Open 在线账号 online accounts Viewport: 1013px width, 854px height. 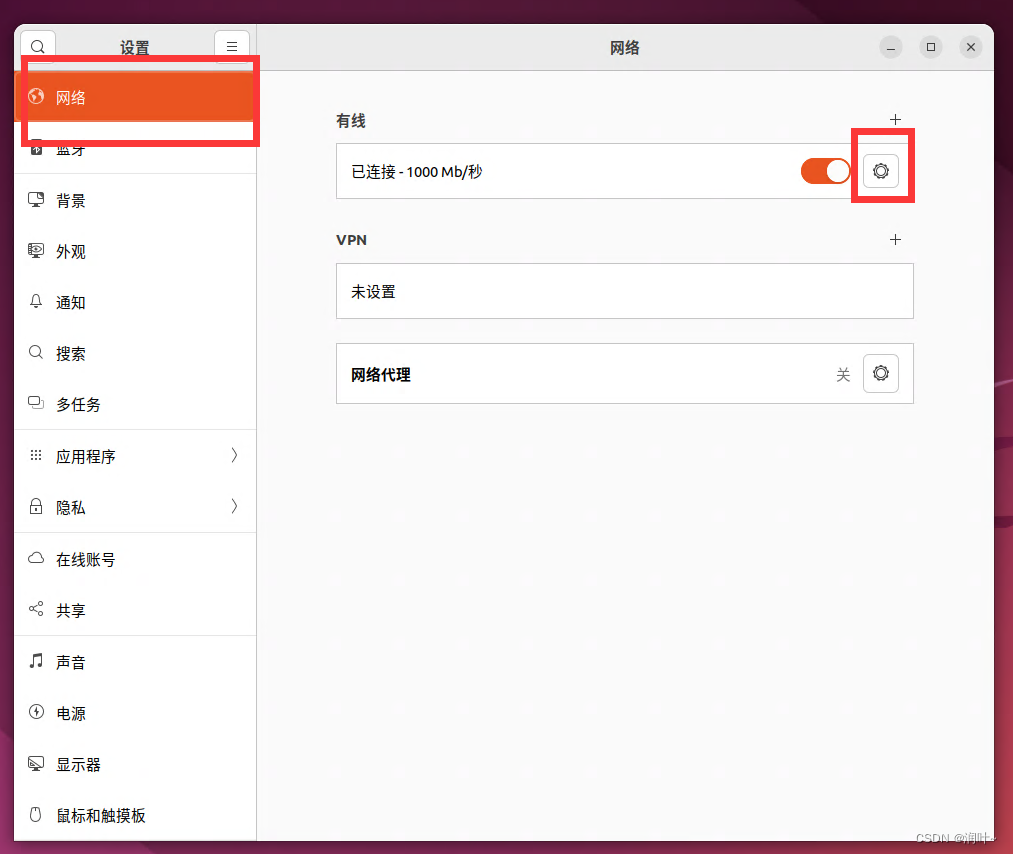135,559
